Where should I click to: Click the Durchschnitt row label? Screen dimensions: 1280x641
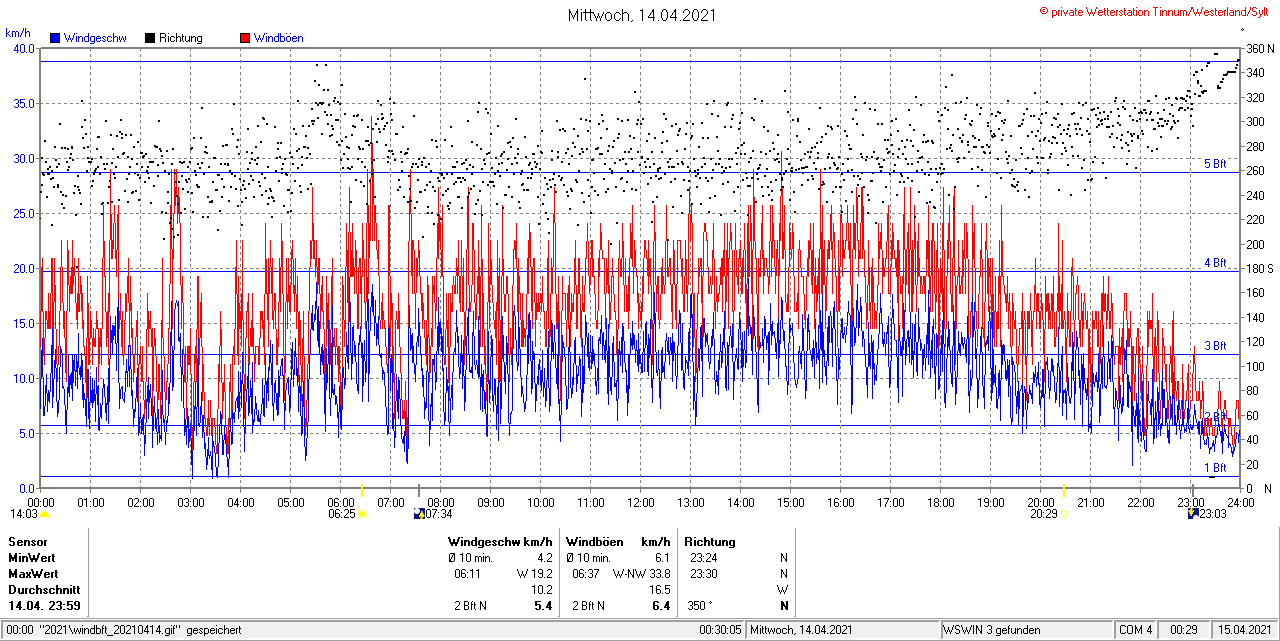point(42,589)
